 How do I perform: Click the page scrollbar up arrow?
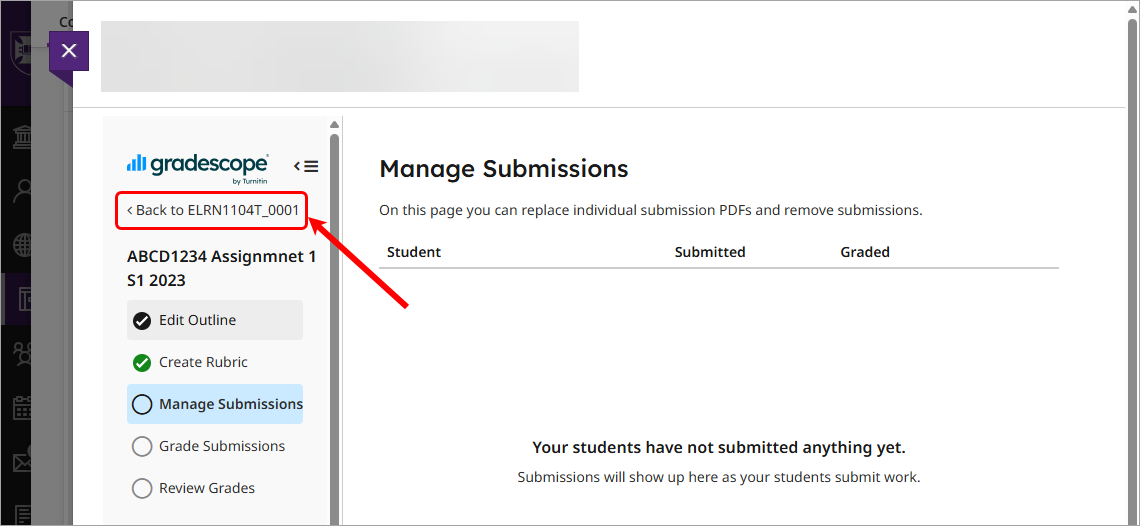click(x=1132, y=8)
